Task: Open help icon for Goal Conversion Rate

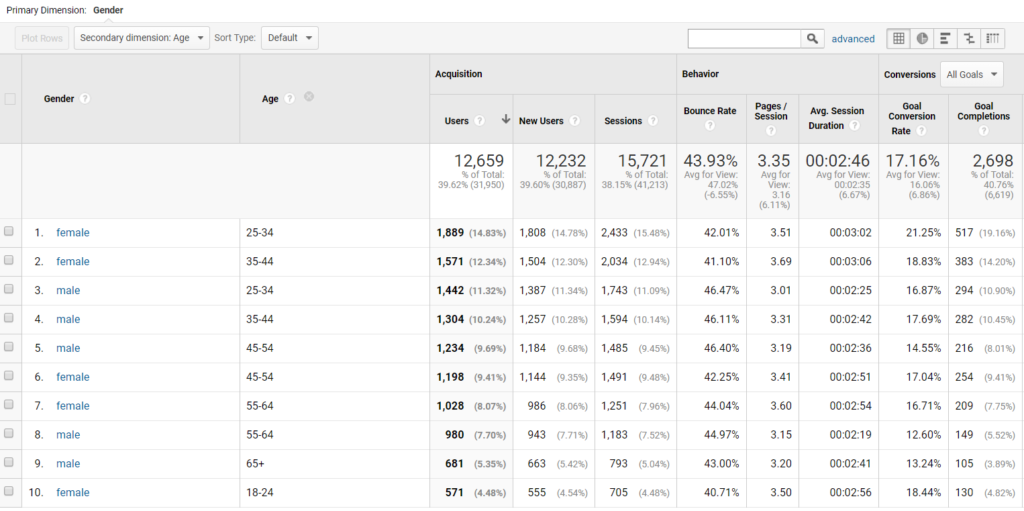Action: tap(921, 131)
